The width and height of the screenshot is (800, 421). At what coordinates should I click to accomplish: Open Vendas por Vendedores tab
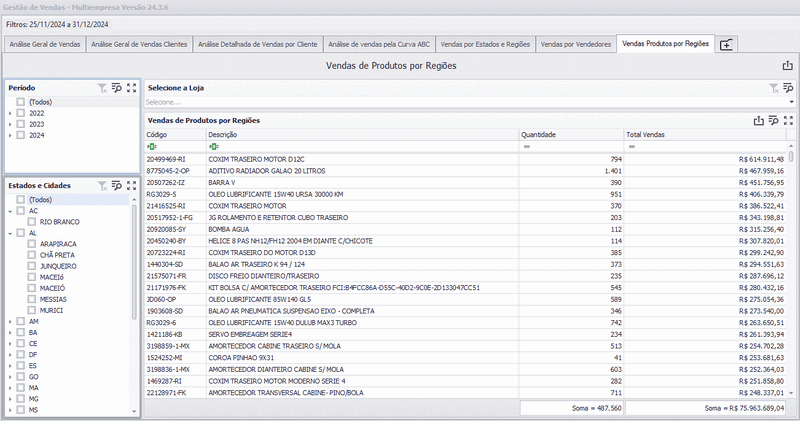(x=576, y=44)
